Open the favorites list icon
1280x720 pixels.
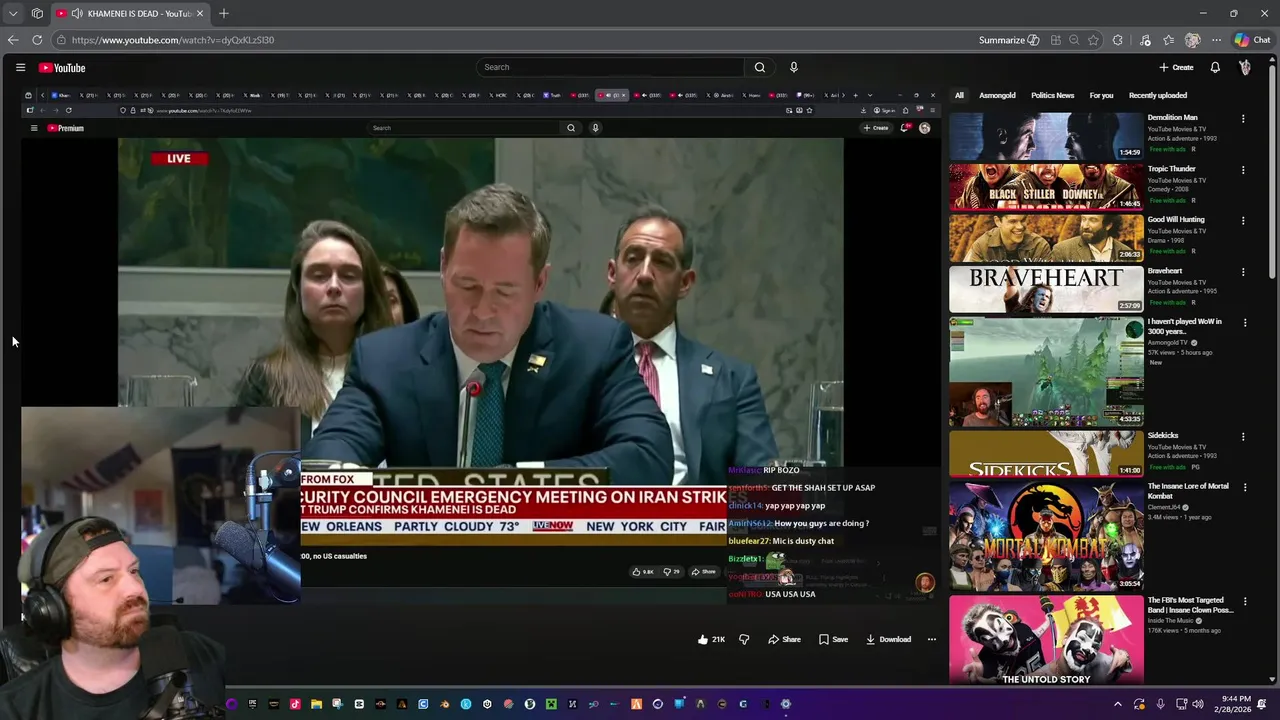click(1168, 40)
